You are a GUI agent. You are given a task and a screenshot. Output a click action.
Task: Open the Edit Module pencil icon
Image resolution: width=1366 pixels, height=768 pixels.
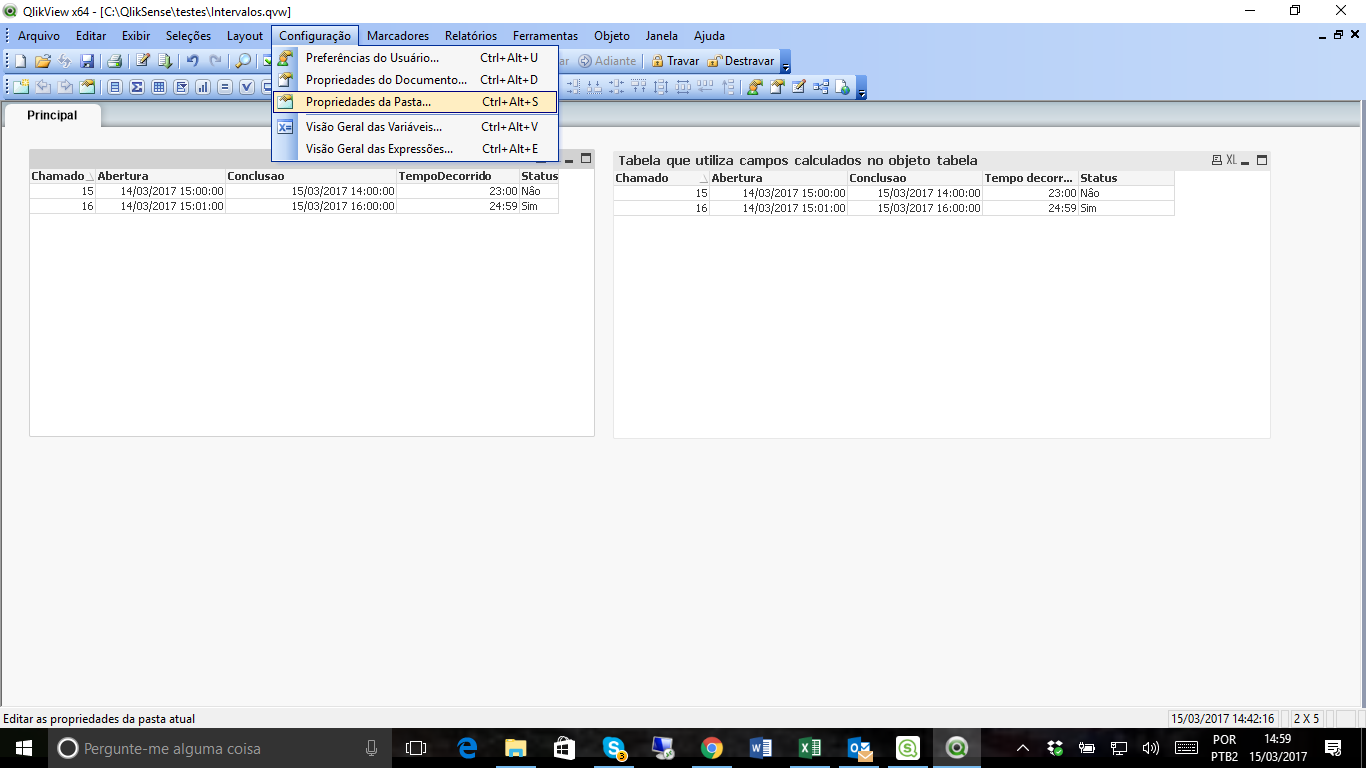point(799,86)
